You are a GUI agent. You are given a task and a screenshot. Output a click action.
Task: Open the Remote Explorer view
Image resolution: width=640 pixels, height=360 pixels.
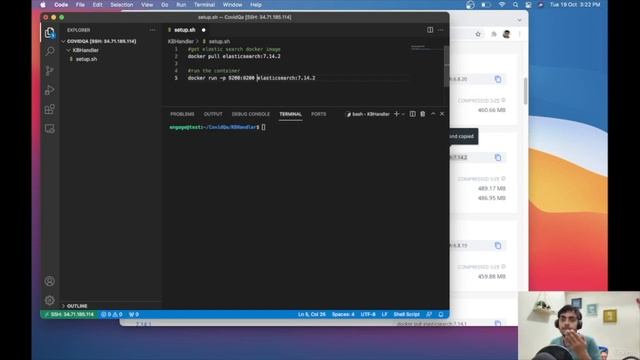click(50, 129)
